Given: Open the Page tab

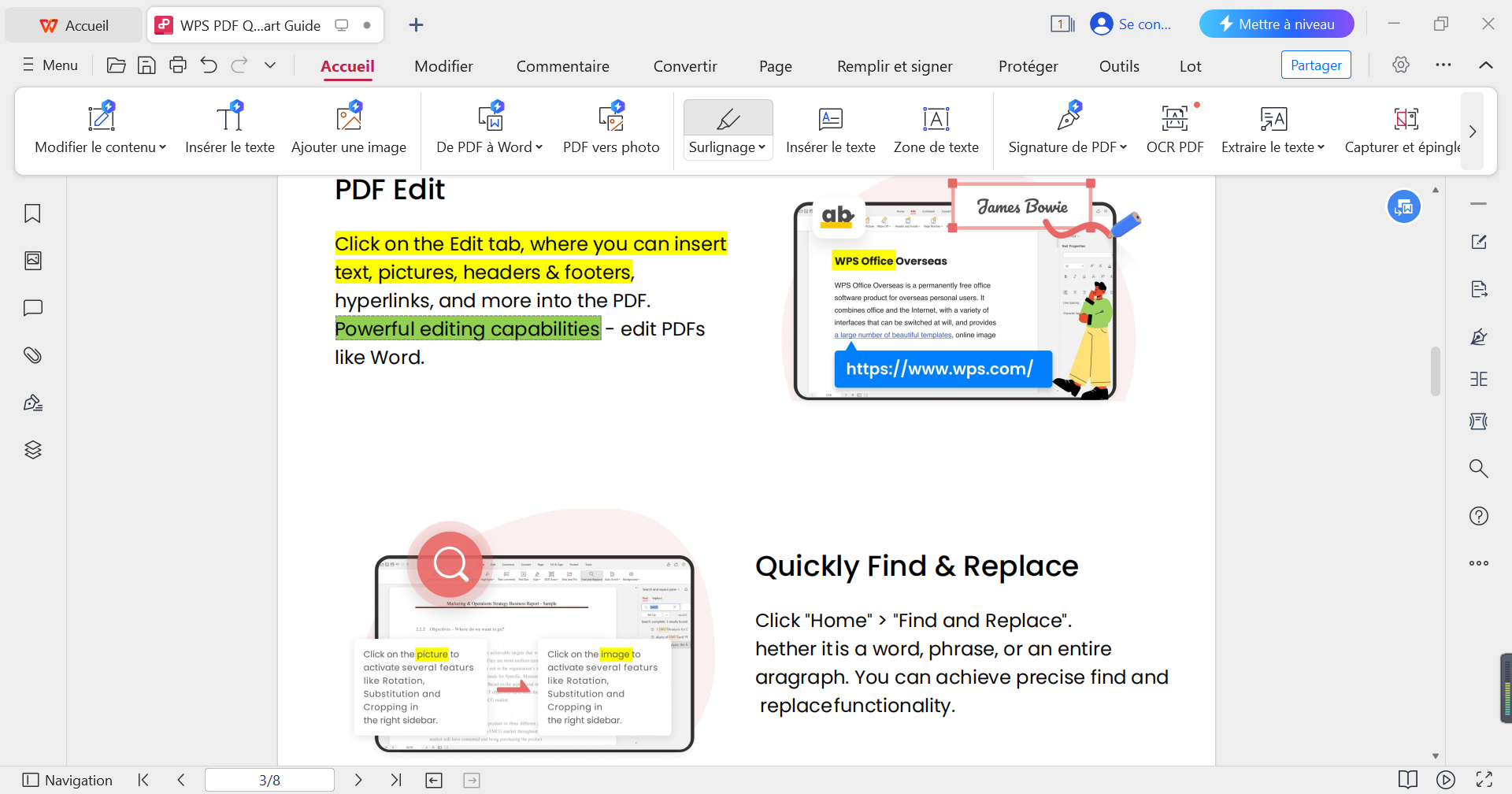Looking at the screenshot, I should click(776, 66).
